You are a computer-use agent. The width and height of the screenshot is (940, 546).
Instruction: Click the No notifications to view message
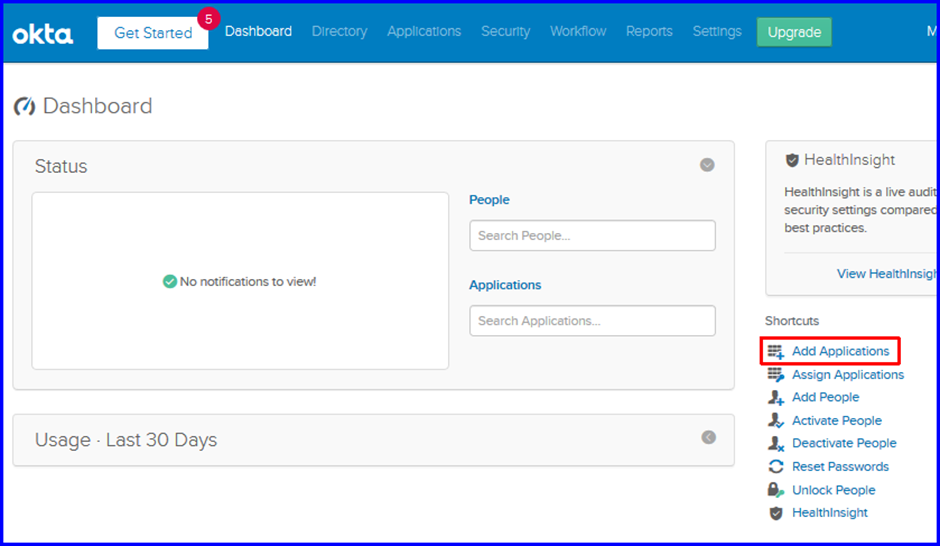248,282
